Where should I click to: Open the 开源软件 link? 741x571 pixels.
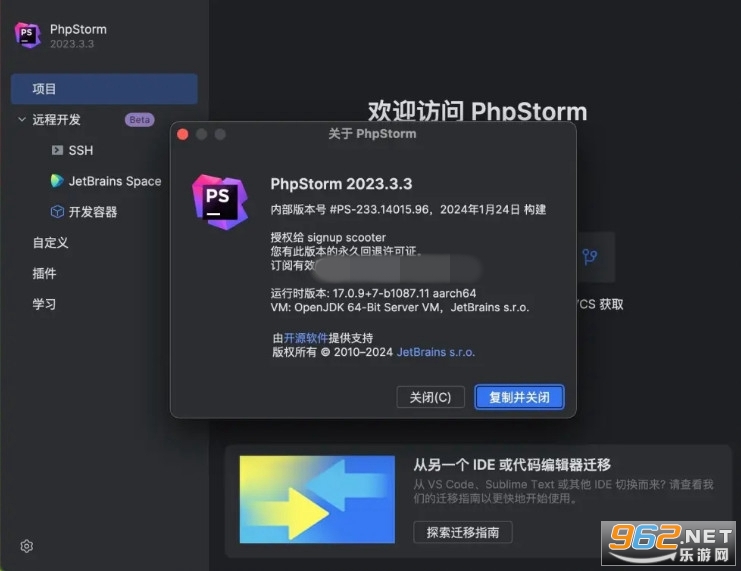click(x=306, y=338)
